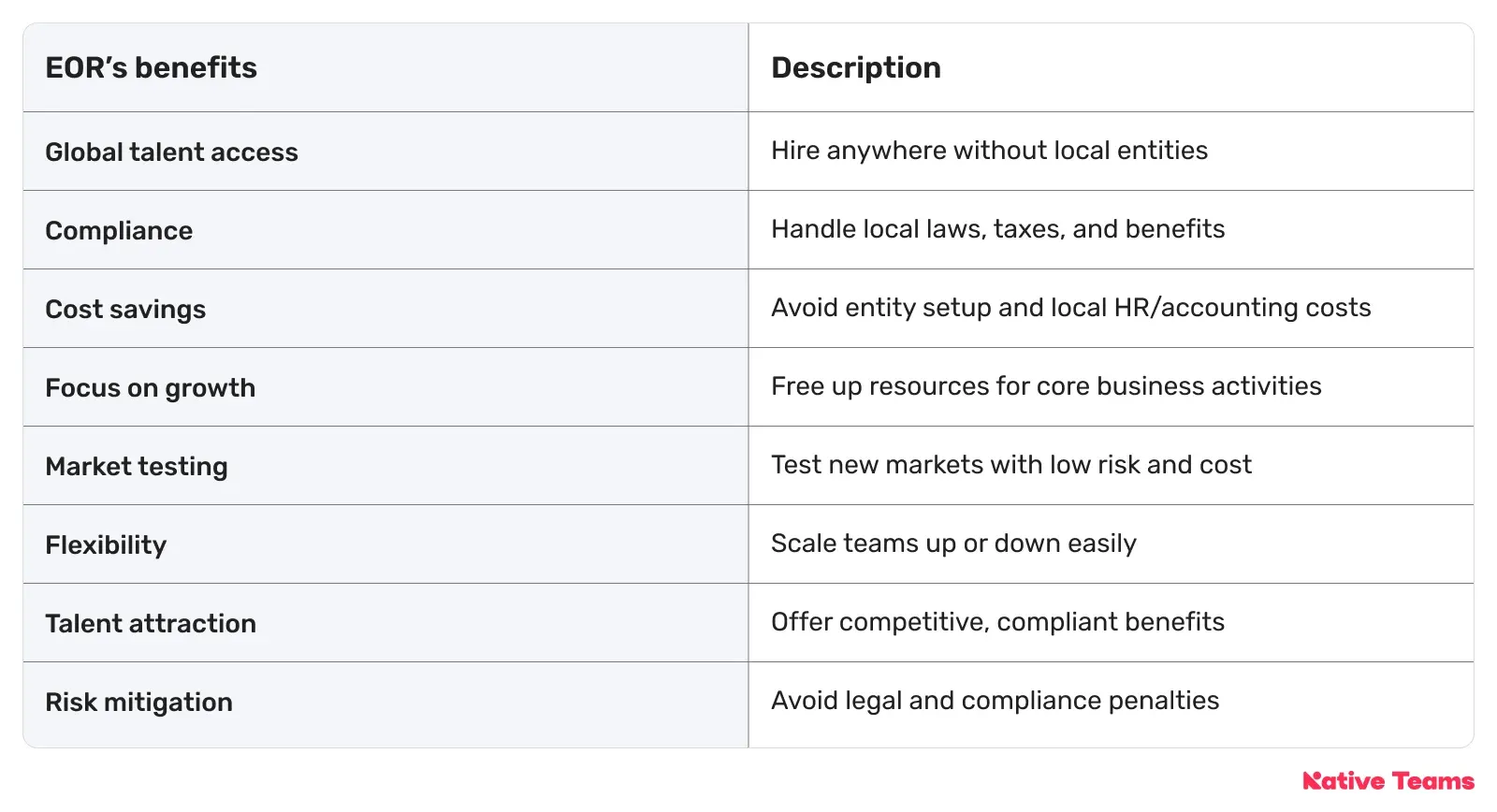Select the Description column header
Viewport: 1497px width, 812px height.
(x=856, y=67)
